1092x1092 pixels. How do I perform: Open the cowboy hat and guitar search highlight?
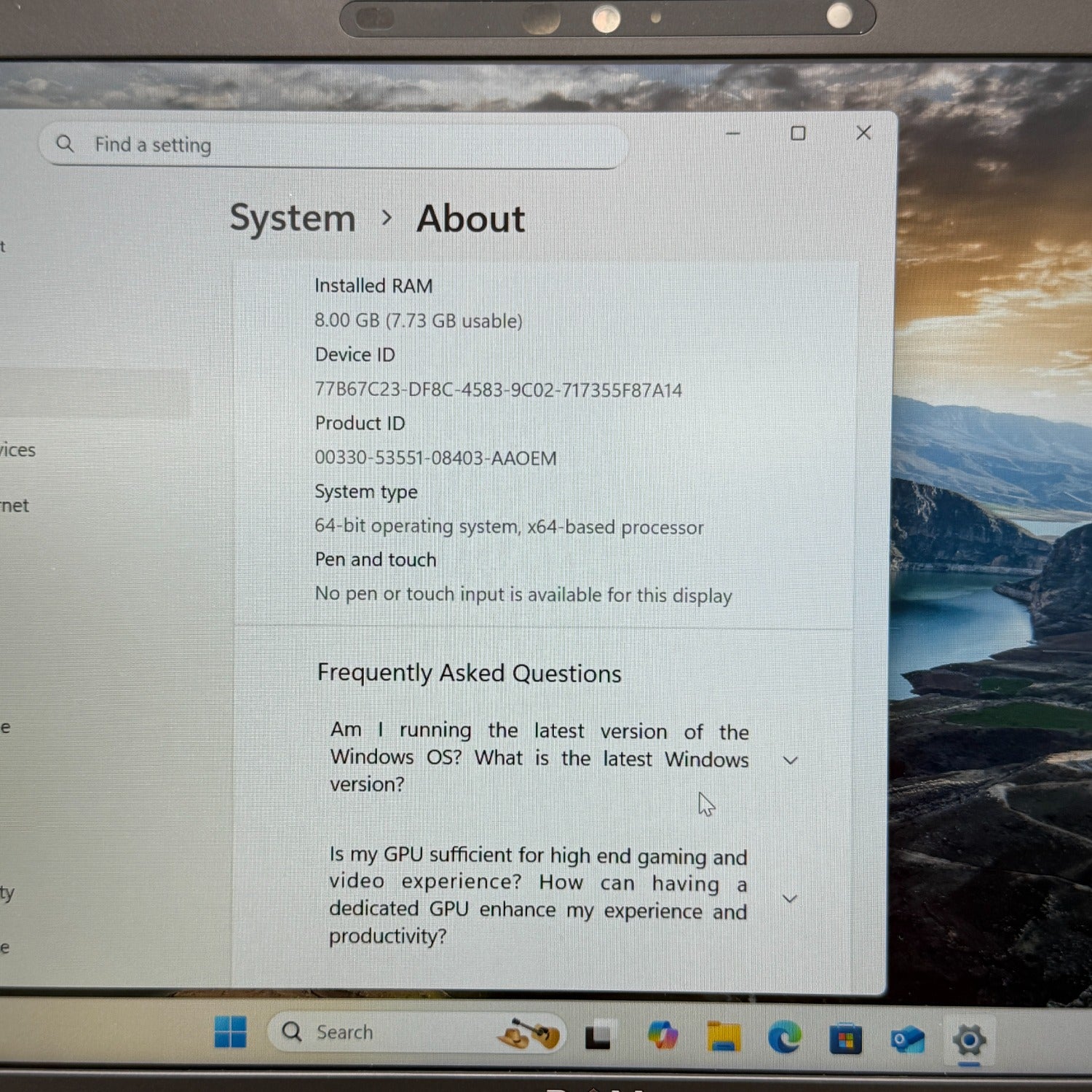tap(529, 1034)
